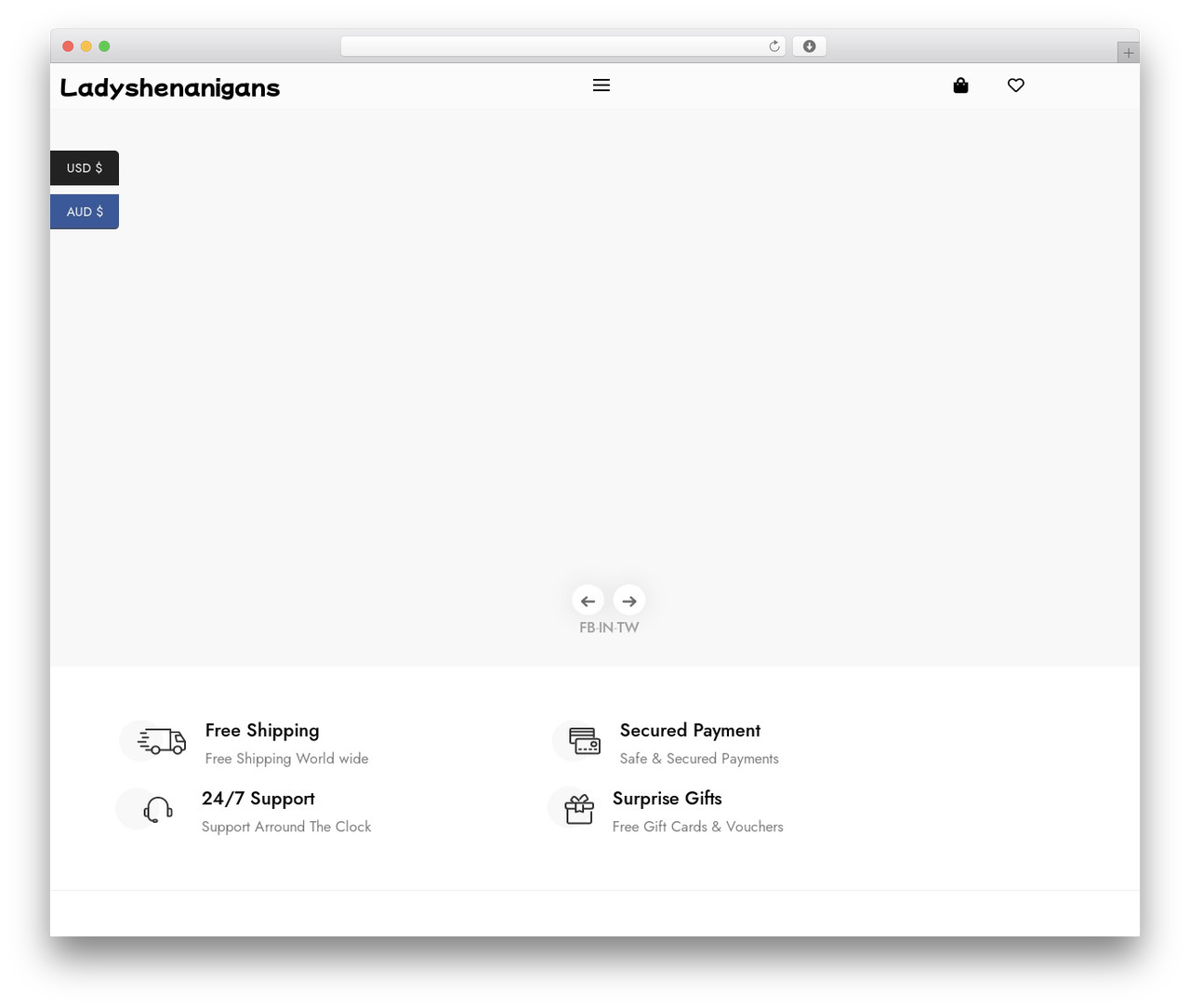The width and height of the screenshot is (1190, 1008).
Task: Click the free shipping truck icon
Action: pos(162,741)
